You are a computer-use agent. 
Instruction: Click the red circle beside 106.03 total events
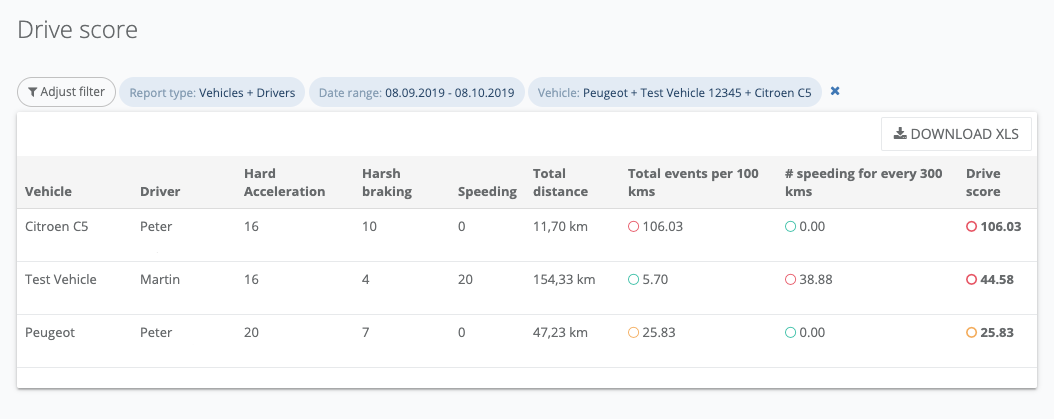[x=633, y=227]
